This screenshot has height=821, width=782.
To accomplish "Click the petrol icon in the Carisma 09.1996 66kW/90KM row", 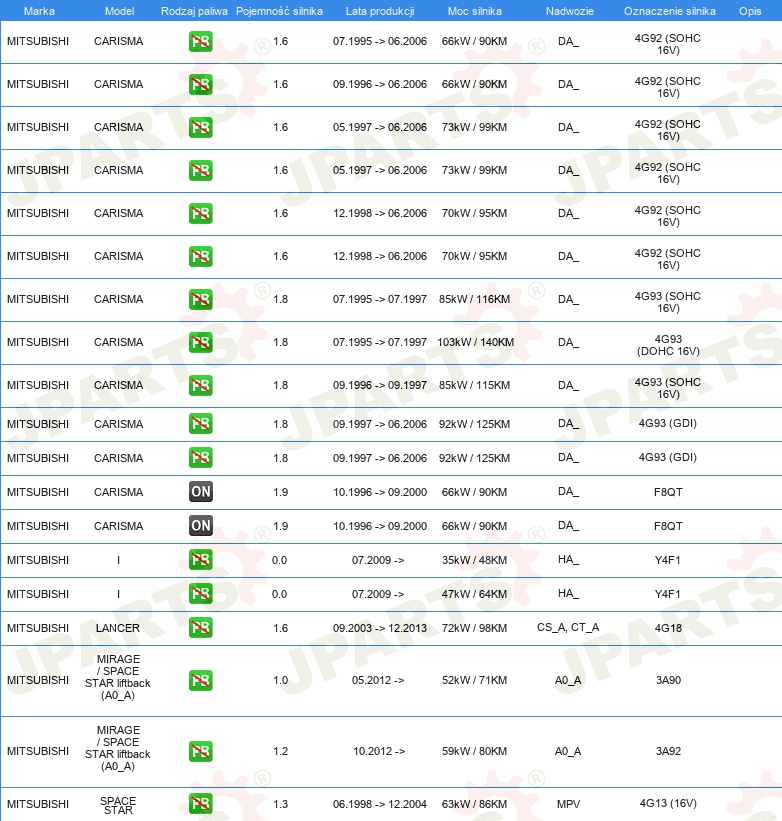I will [x=200, y=84].
